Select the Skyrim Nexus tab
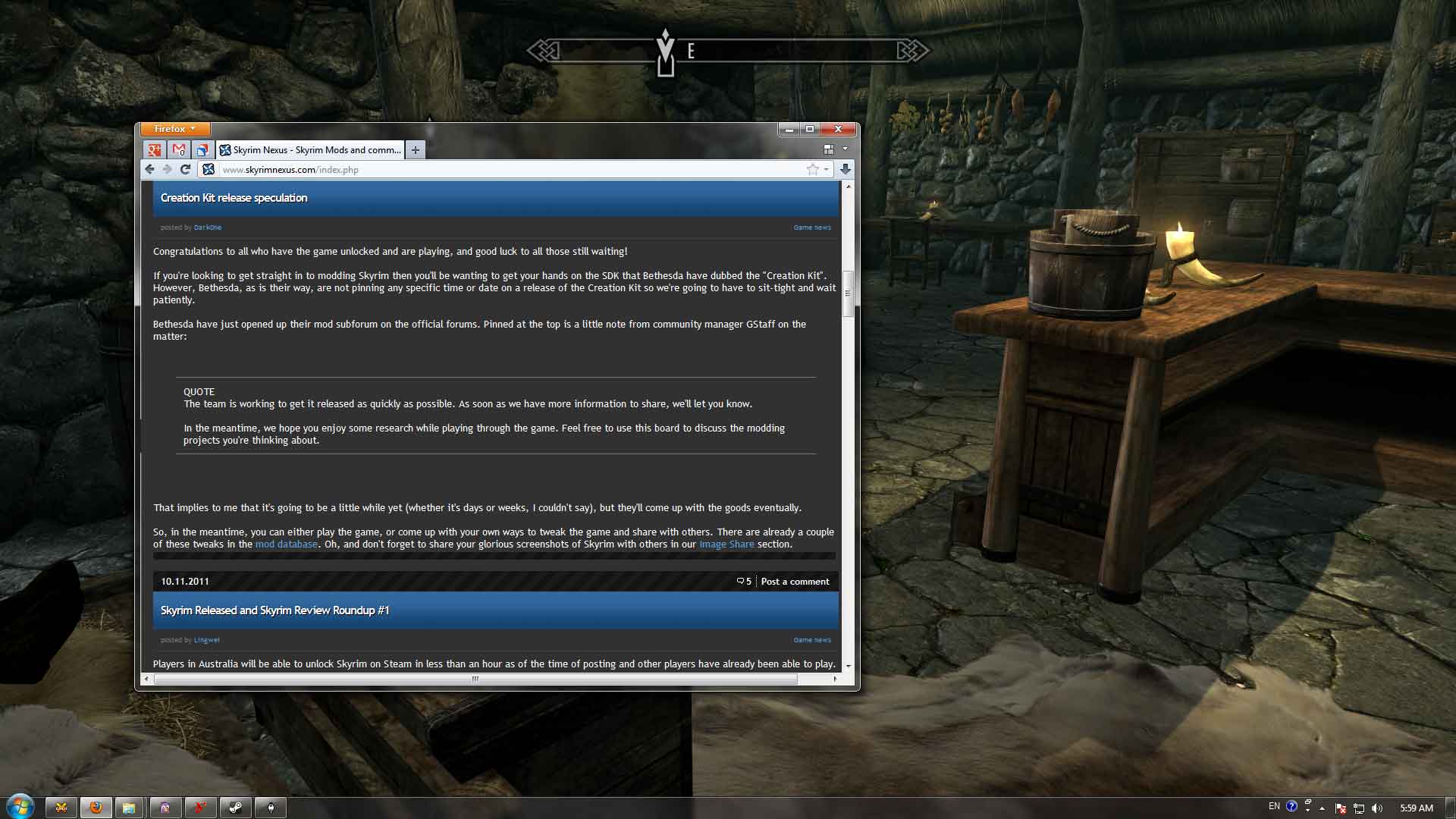 (311, 150)
